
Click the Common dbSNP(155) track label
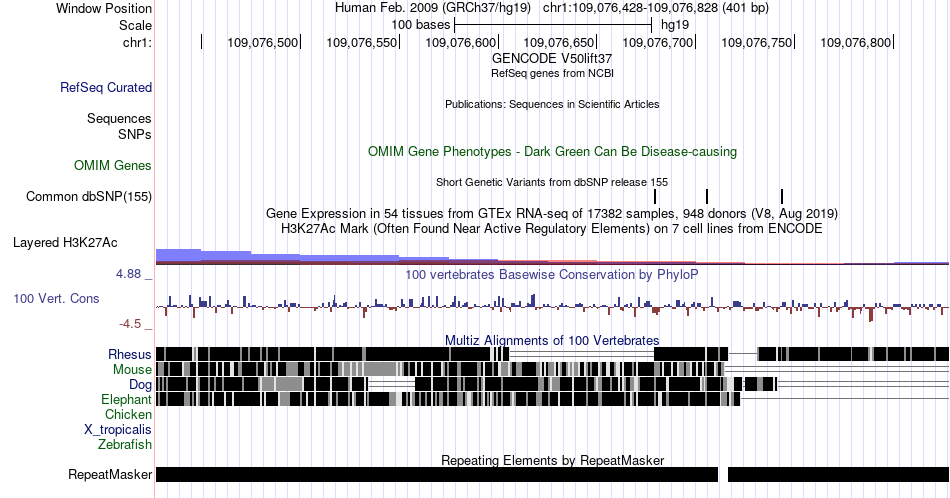[x=88, y=196]
